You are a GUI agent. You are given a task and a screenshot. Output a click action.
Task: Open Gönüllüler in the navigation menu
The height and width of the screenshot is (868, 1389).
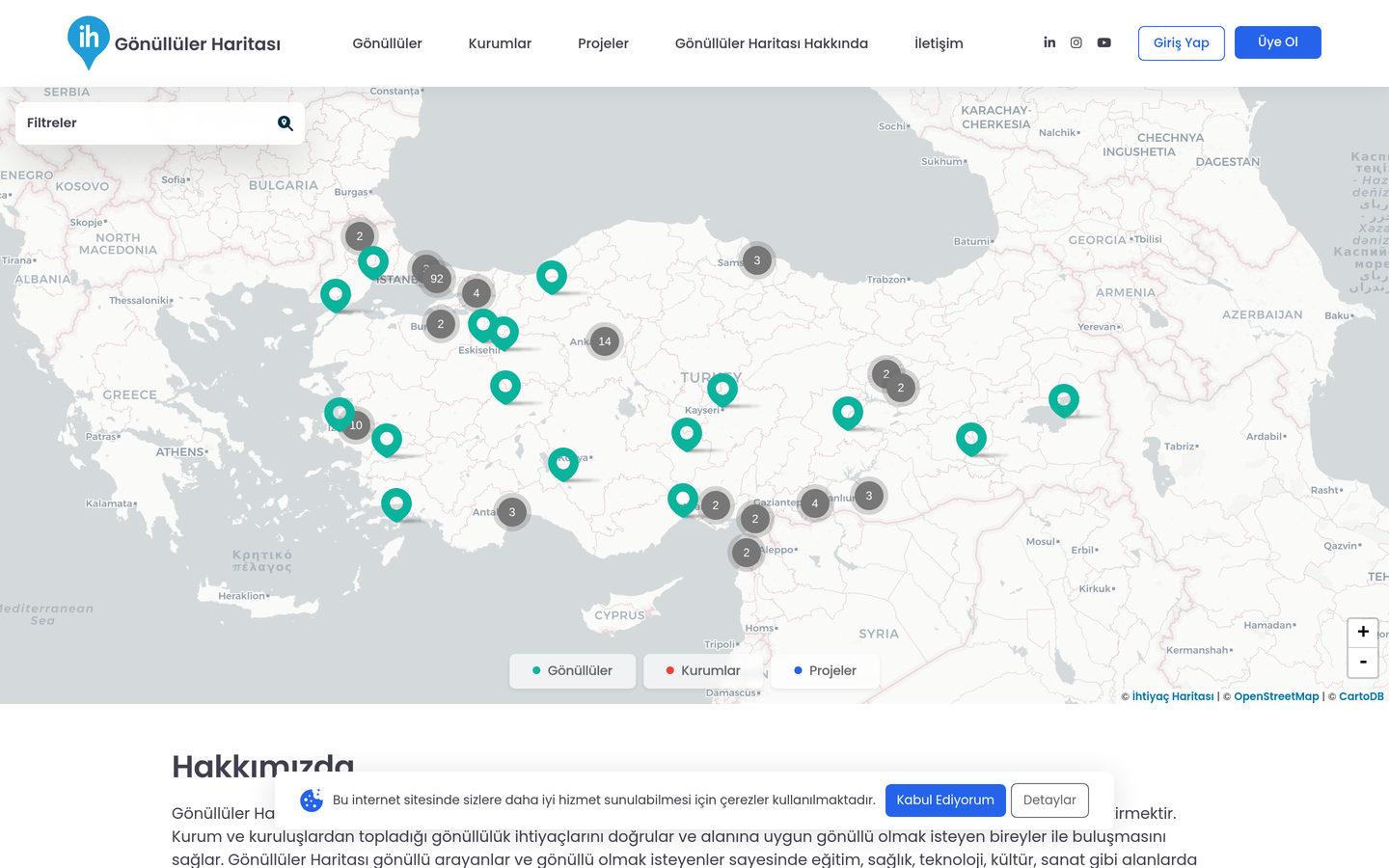tap(387, 43)
